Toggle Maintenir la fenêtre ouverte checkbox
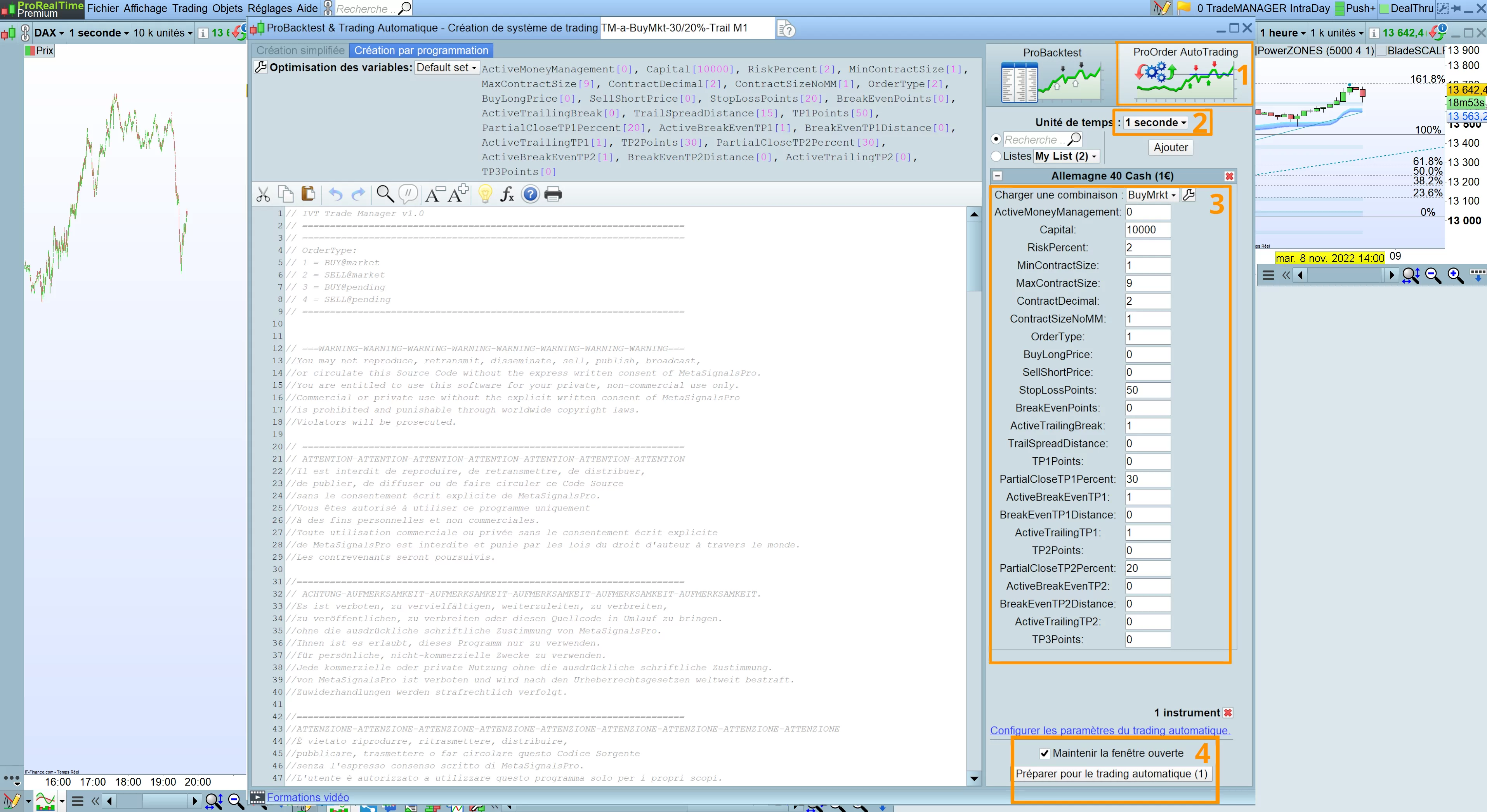This screenshot has width=1487, height=812. (1044, 753)
